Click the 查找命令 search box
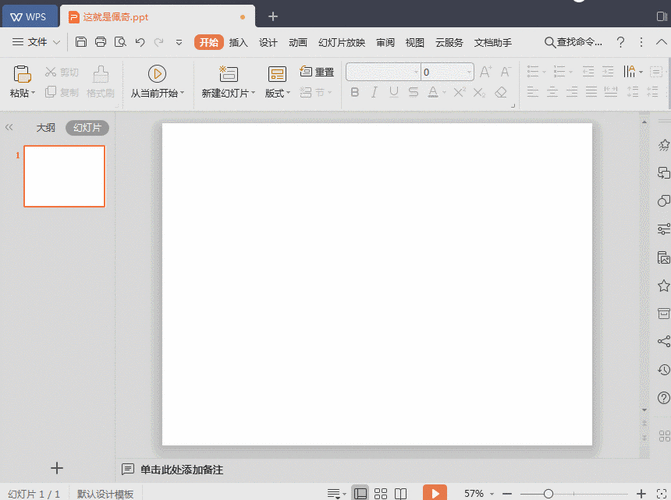The image size is (671, 500). click(x=573, y=42)
